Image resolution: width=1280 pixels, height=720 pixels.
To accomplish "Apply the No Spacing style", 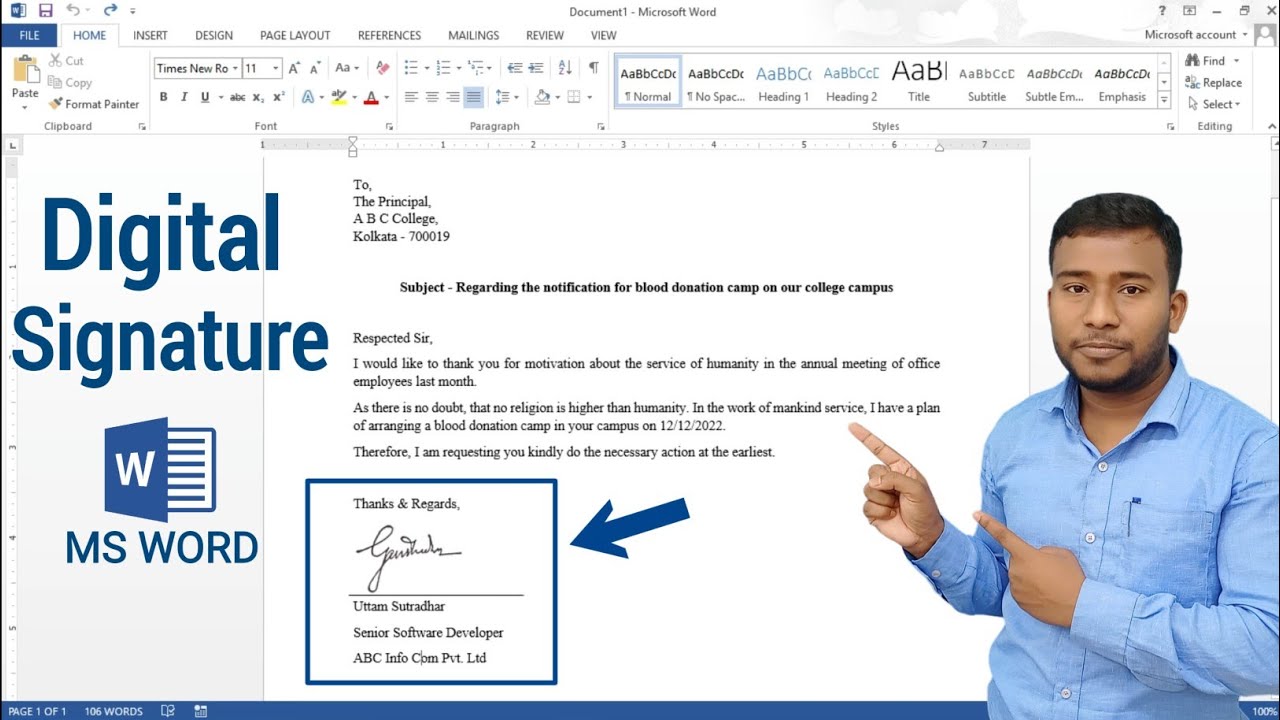I will 716,82.
